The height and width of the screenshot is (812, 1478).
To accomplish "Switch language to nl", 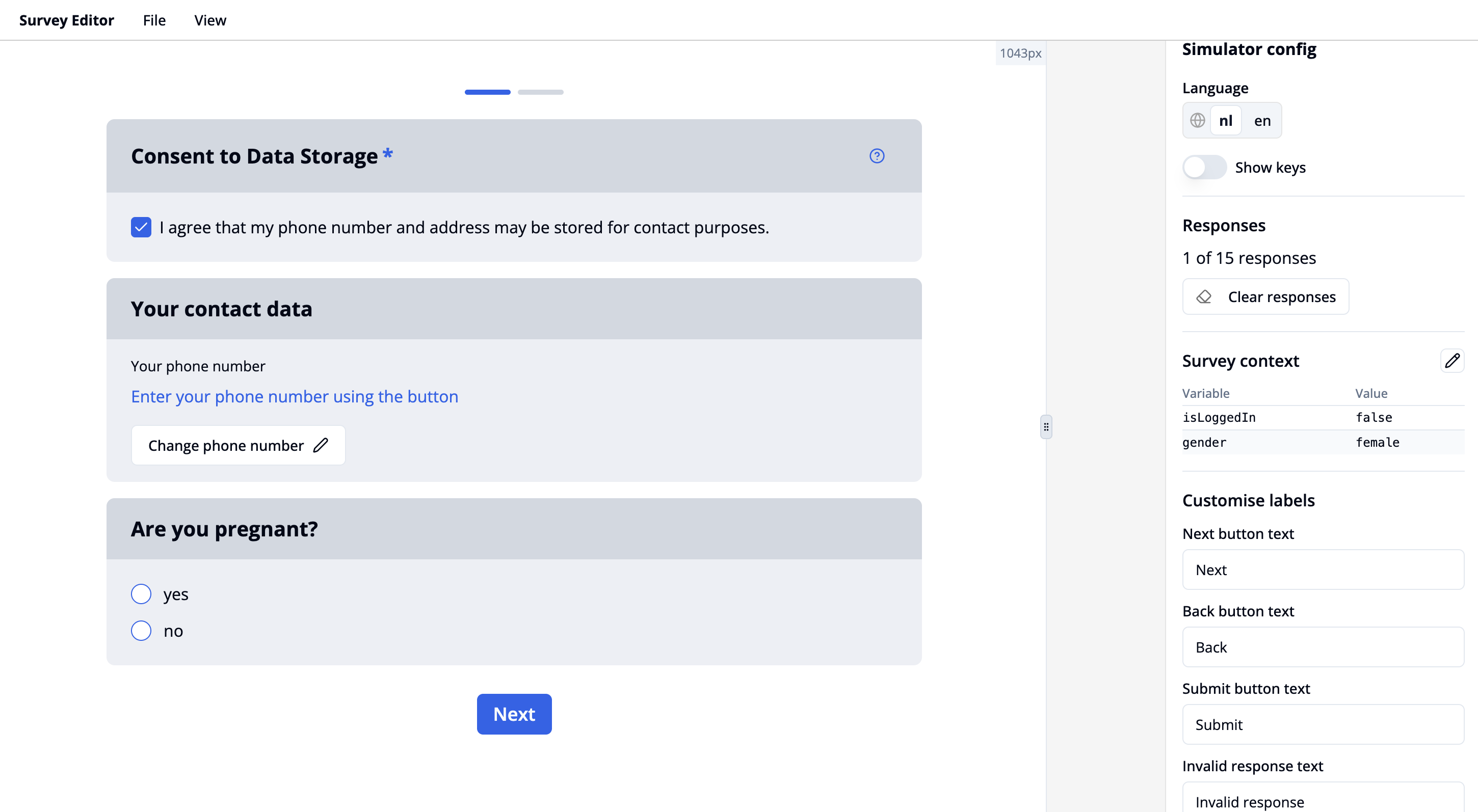I will [x=1226, y=120].
